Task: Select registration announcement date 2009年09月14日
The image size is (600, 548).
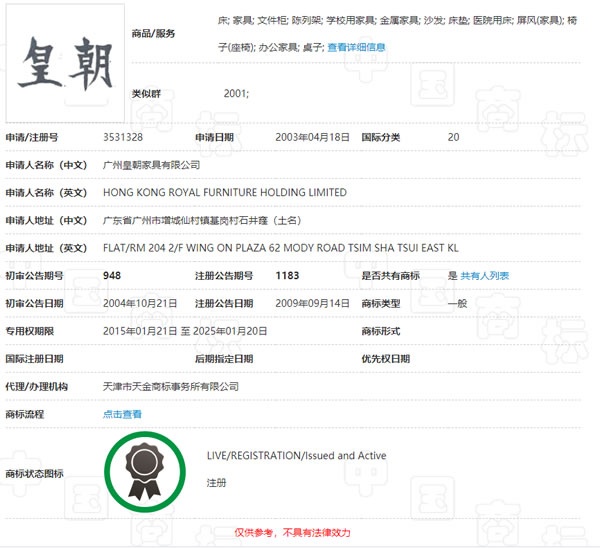Action: pyautogui.click(x=312, y=303)
